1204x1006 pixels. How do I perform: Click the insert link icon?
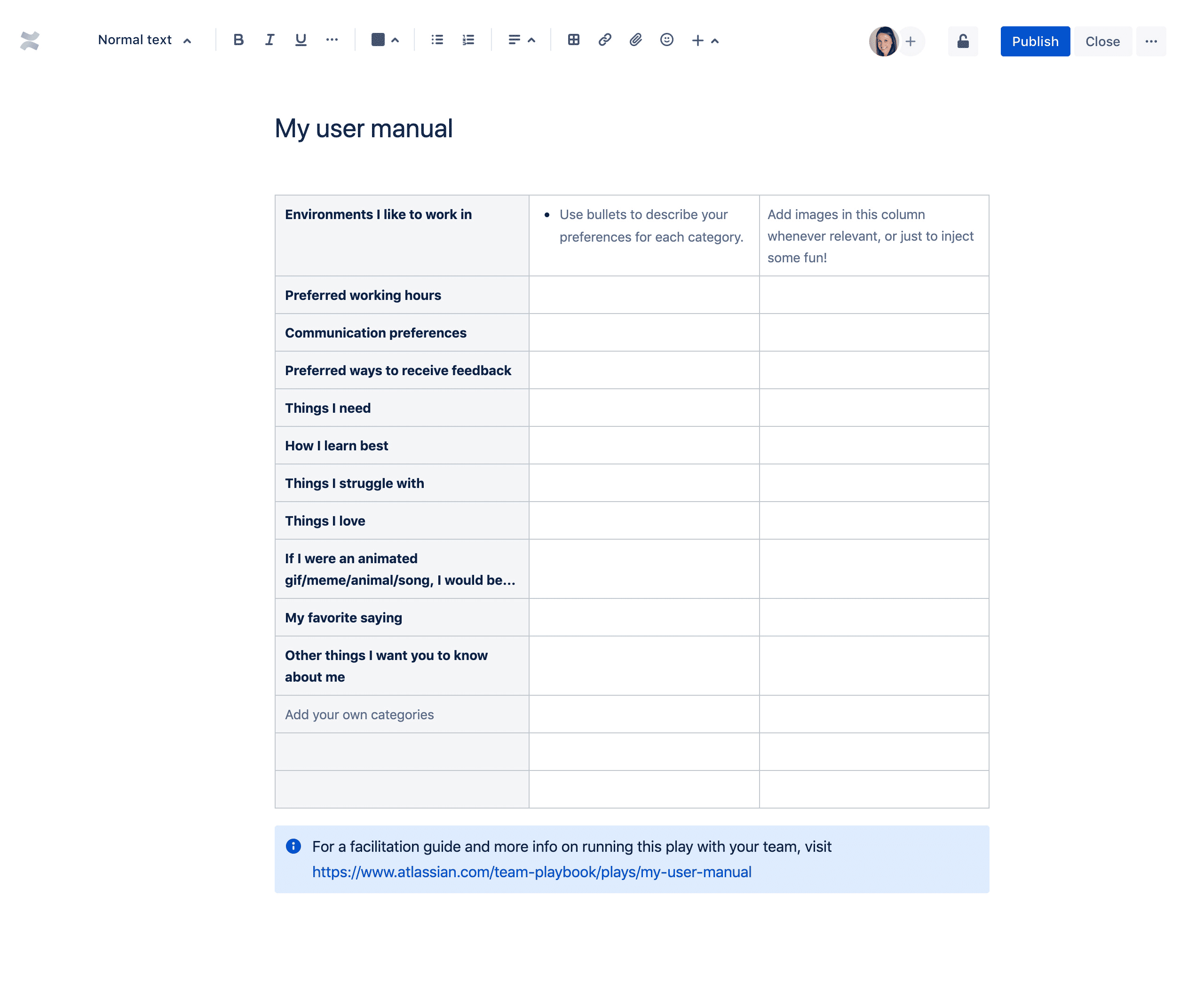point(604,40)
